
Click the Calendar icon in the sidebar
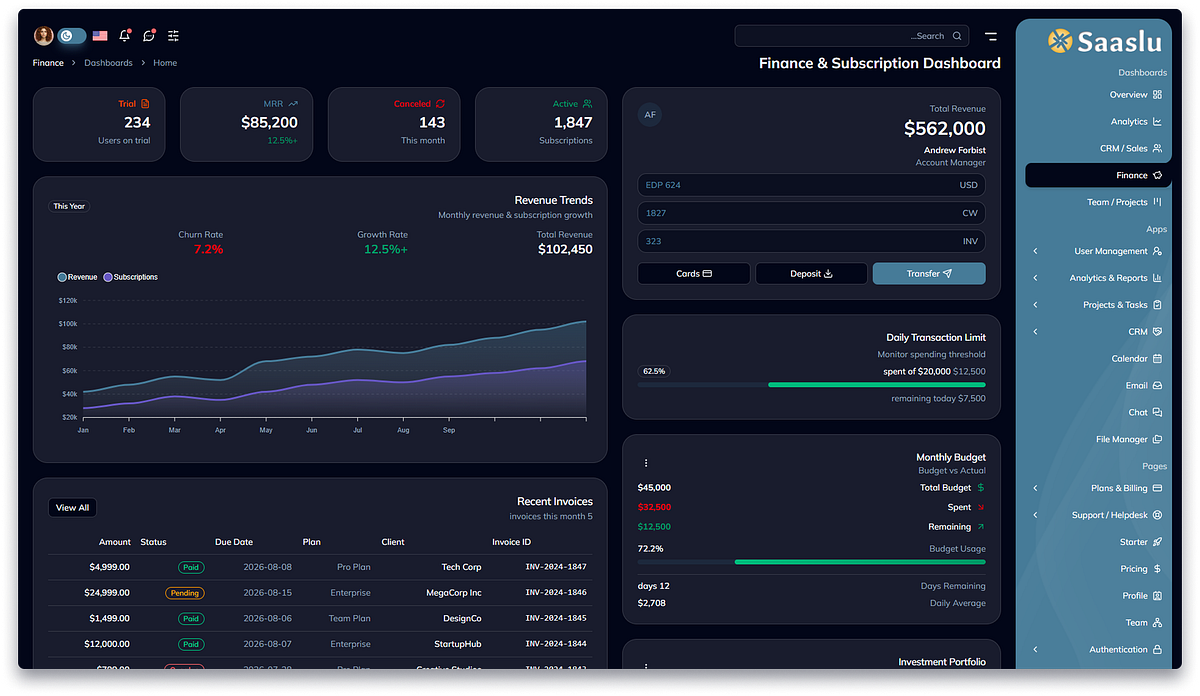point(1157,358)
